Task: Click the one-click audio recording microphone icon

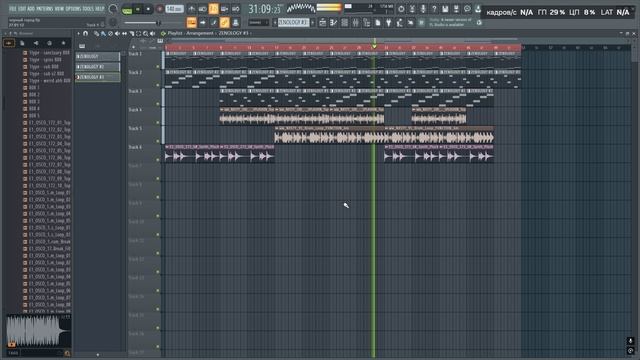Action: click(423, 9)
